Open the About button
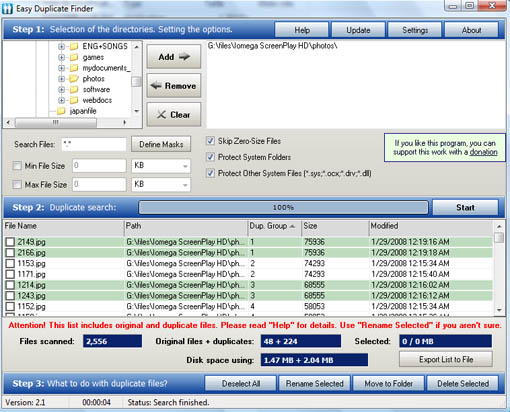 pyautogui.click(x=472, y=30)
